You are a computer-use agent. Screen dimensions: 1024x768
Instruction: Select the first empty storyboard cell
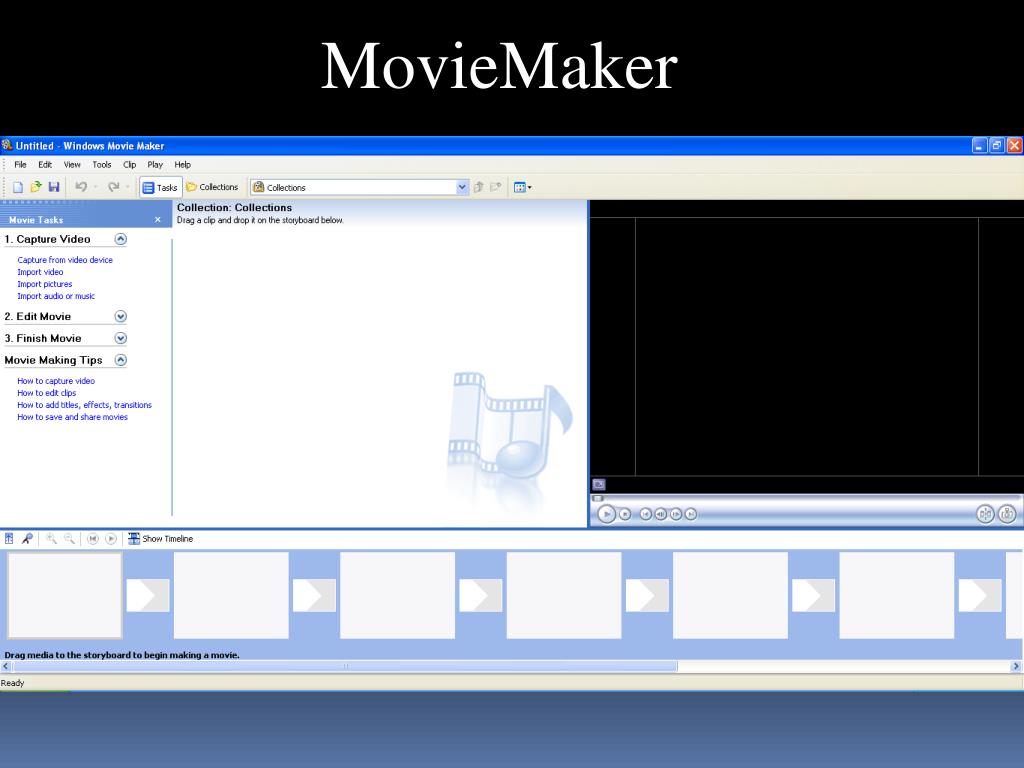(x=65, y=596)
